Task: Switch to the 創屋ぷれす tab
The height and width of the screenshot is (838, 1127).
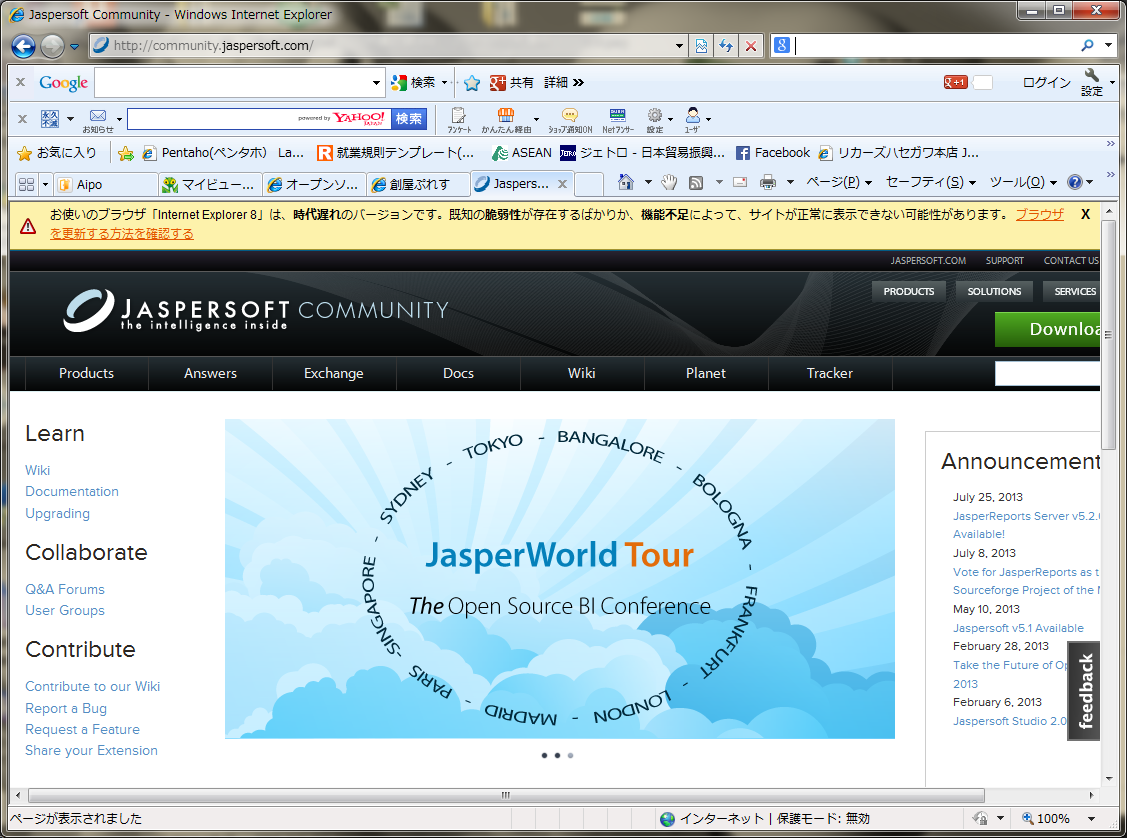Action: 418,185
